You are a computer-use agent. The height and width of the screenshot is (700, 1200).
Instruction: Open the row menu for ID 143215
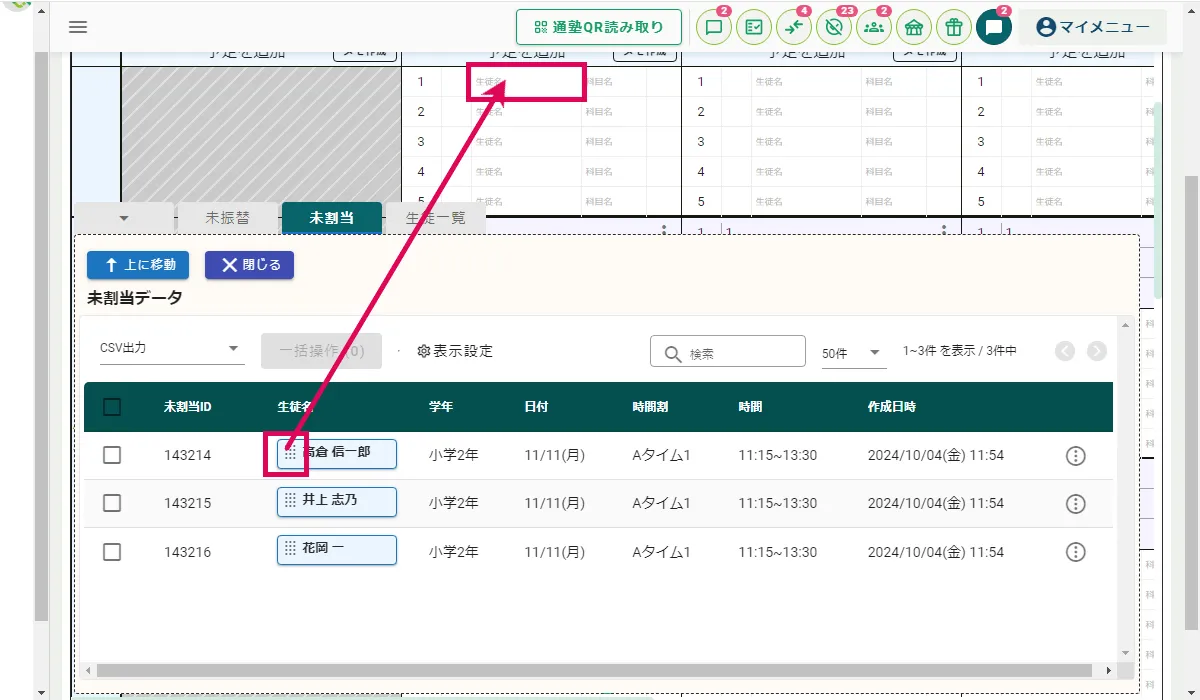(x=1076, y=504)
